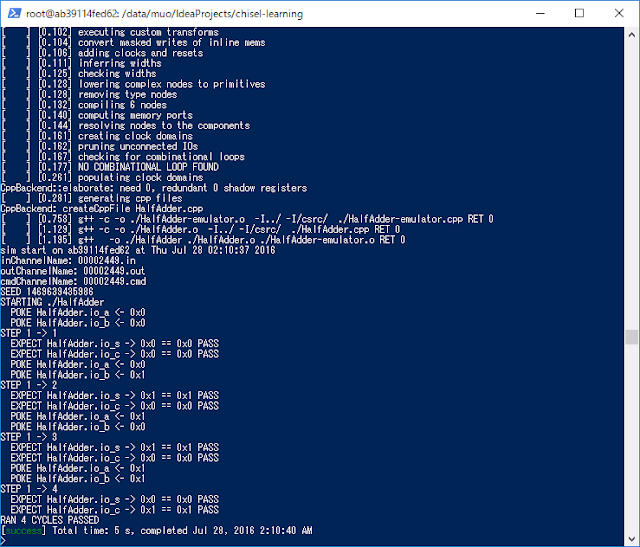Click the final EXPECT io_c 0x1 == 0x1 PASS line
The width and height of the screenshot is (640, 547).
click(x=115, y=510)
